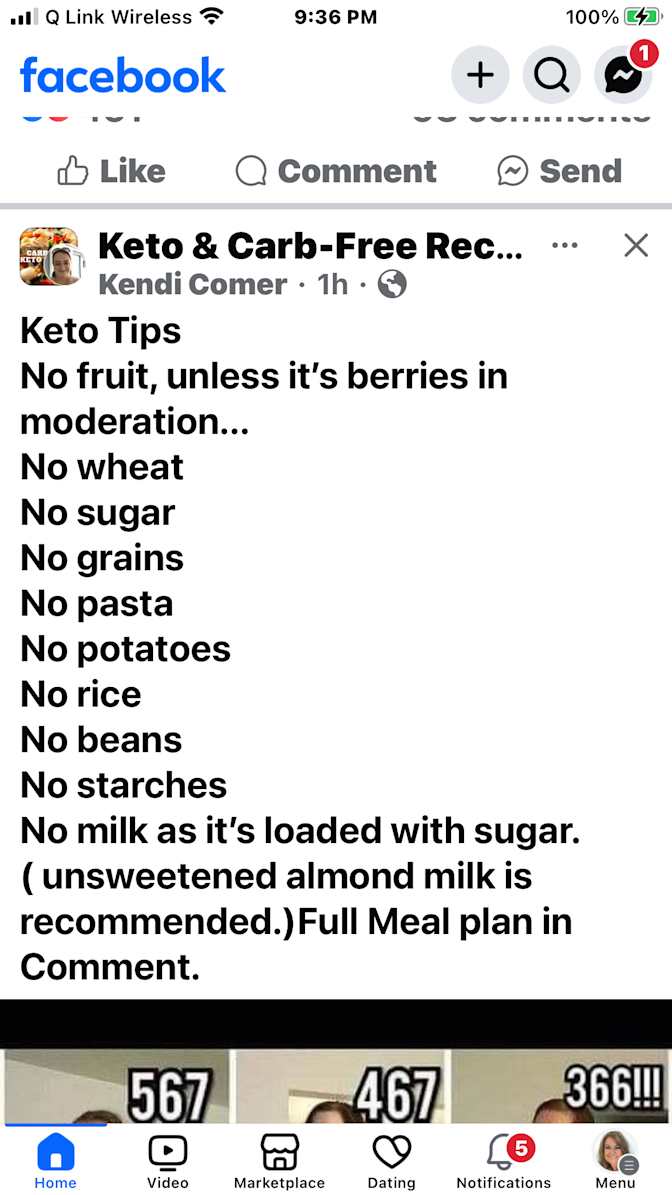Screen dimensions: 672x1195
Task: Tap the Comment button
Action: 336,171
